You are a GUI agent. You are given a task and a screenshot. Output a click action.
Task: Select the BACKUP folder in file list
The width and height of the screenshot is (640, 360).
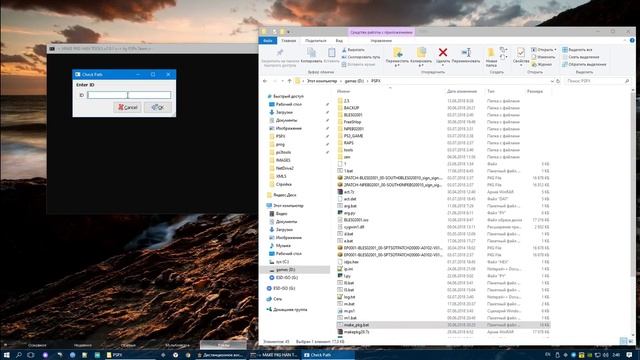pyautogui.click(x=351, y=108)
